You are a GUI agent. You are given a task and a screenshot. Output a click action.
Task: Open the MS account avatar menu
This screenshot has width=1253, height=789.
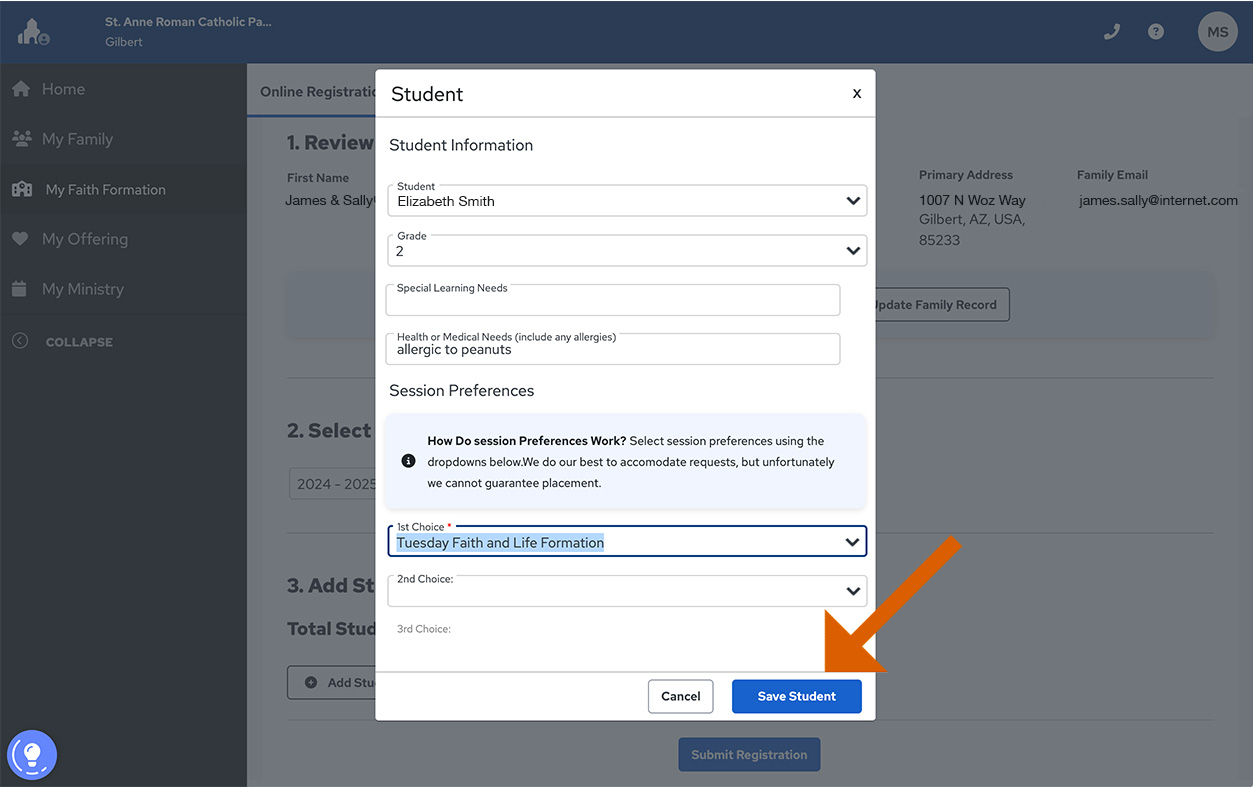[1217, 31]
